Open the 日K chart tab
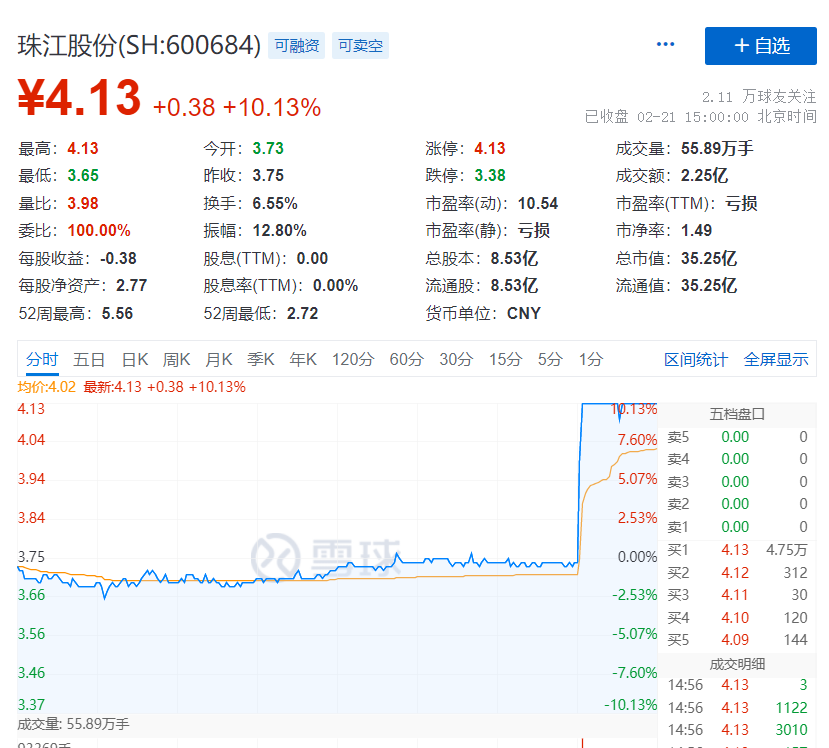 (x=135, y=360)
